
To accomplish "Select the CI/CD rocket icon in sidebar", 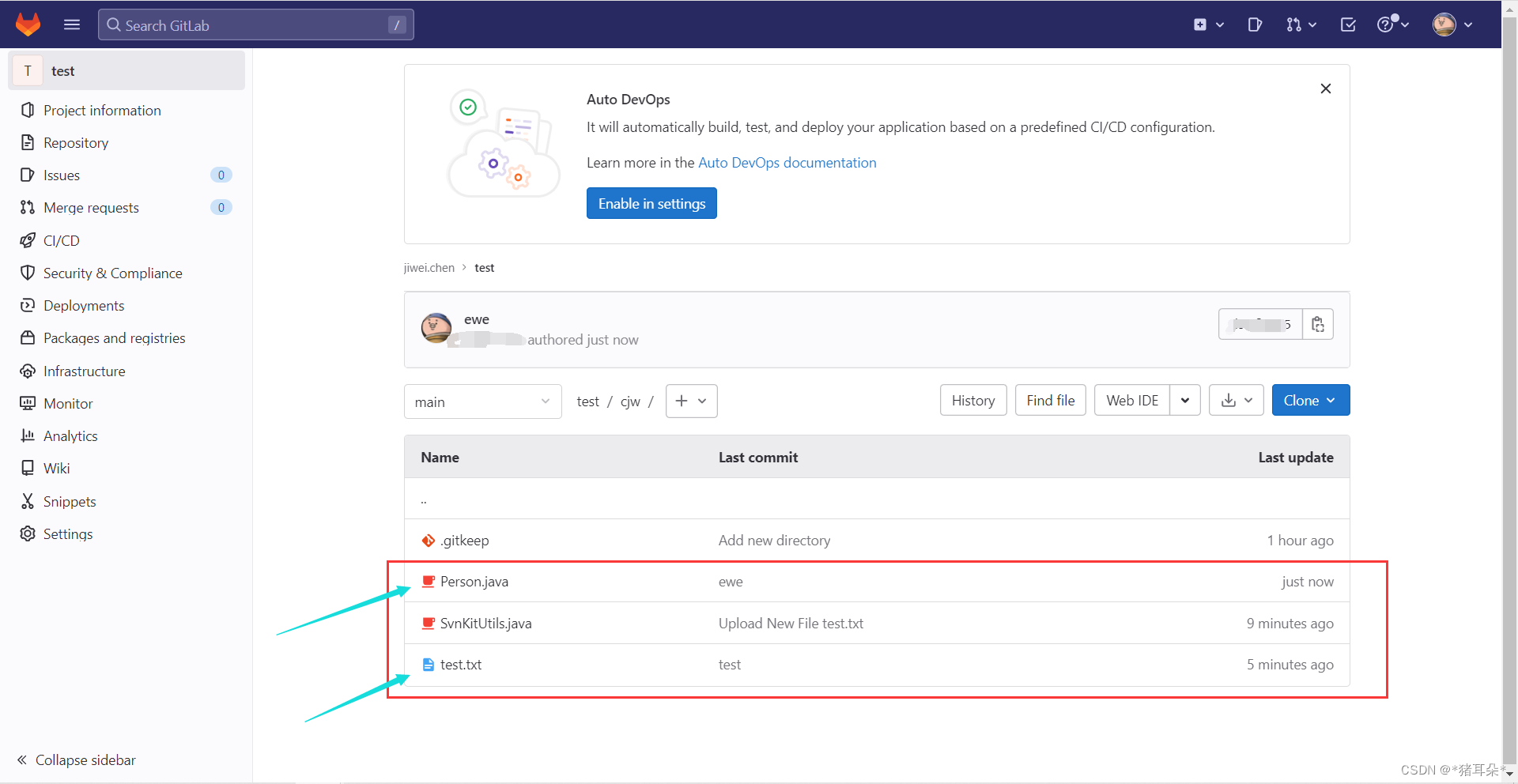I will [28, 240].
